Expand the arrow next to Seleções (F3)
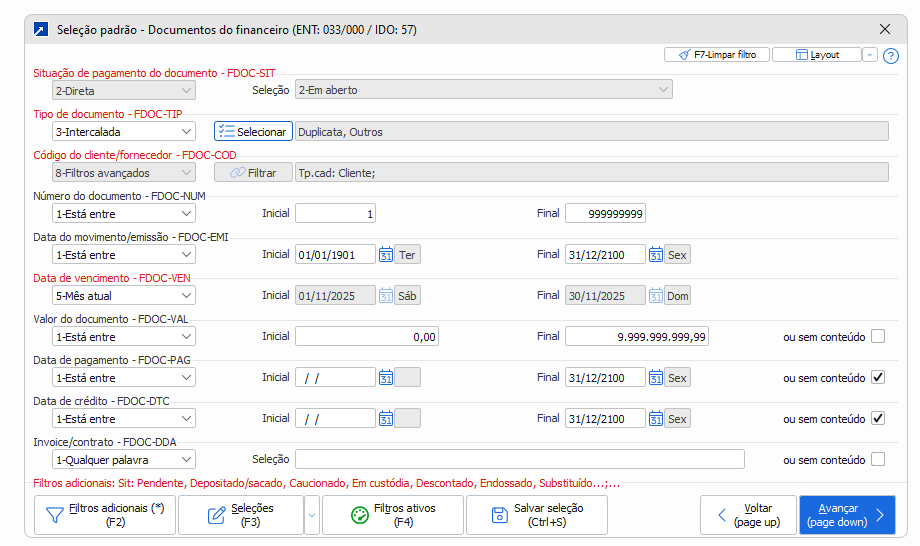920x546 pixels. click(311, 515)
